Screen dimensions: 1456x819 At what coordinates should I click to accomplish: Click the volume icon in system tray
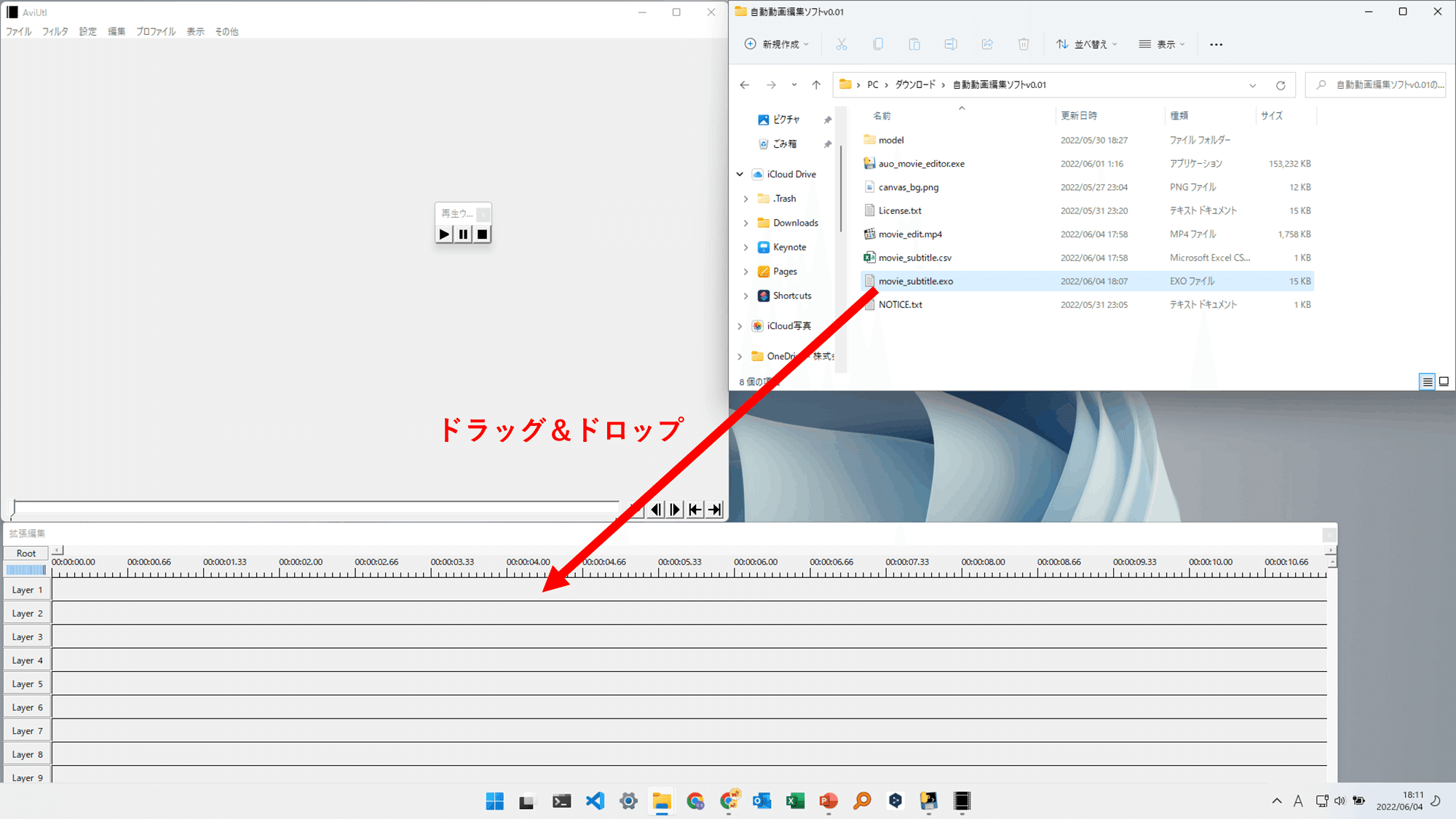1340,801
